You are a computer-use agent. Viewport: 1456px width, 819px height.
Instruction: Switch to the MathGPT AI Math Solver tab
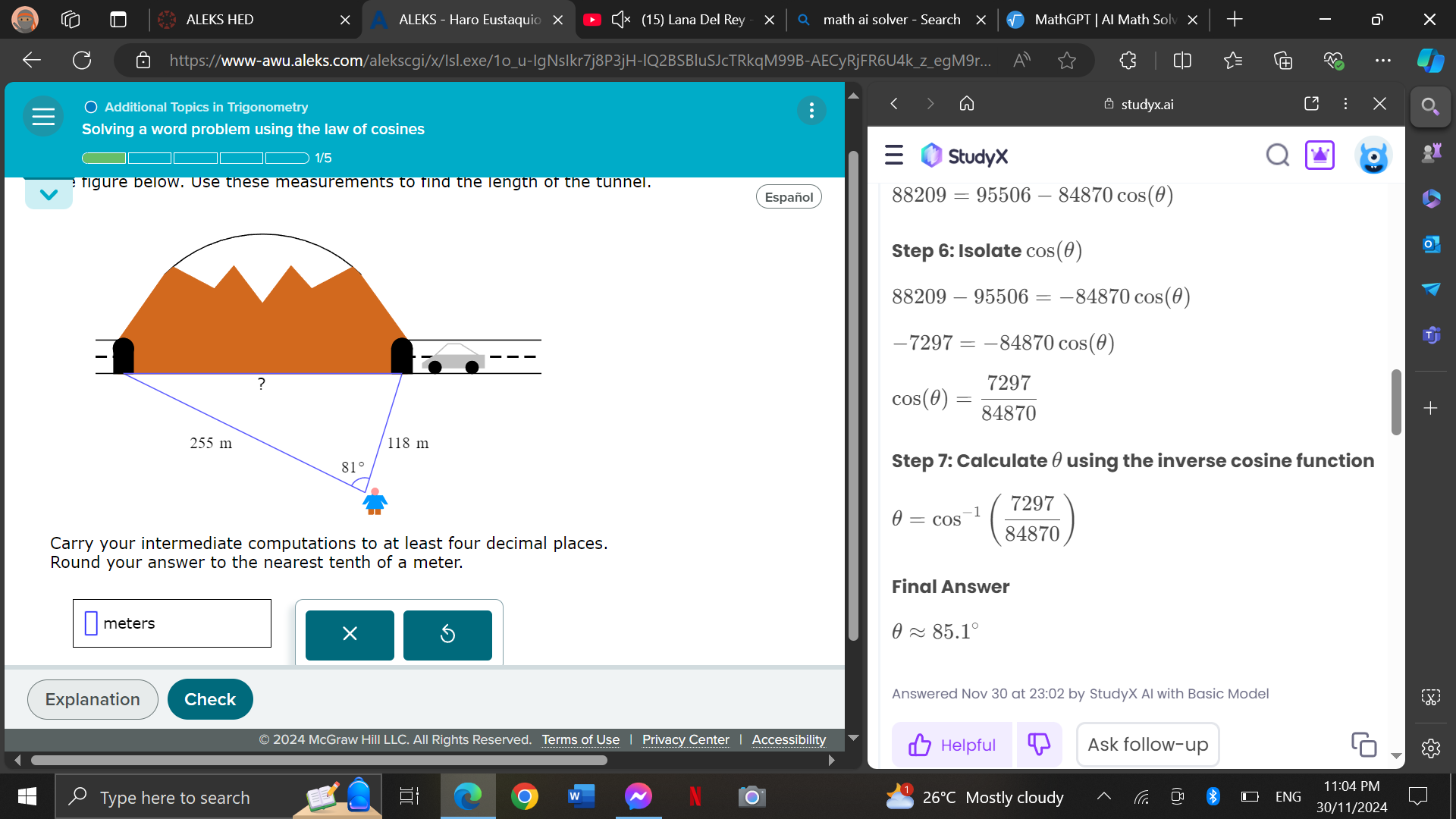1104,20
